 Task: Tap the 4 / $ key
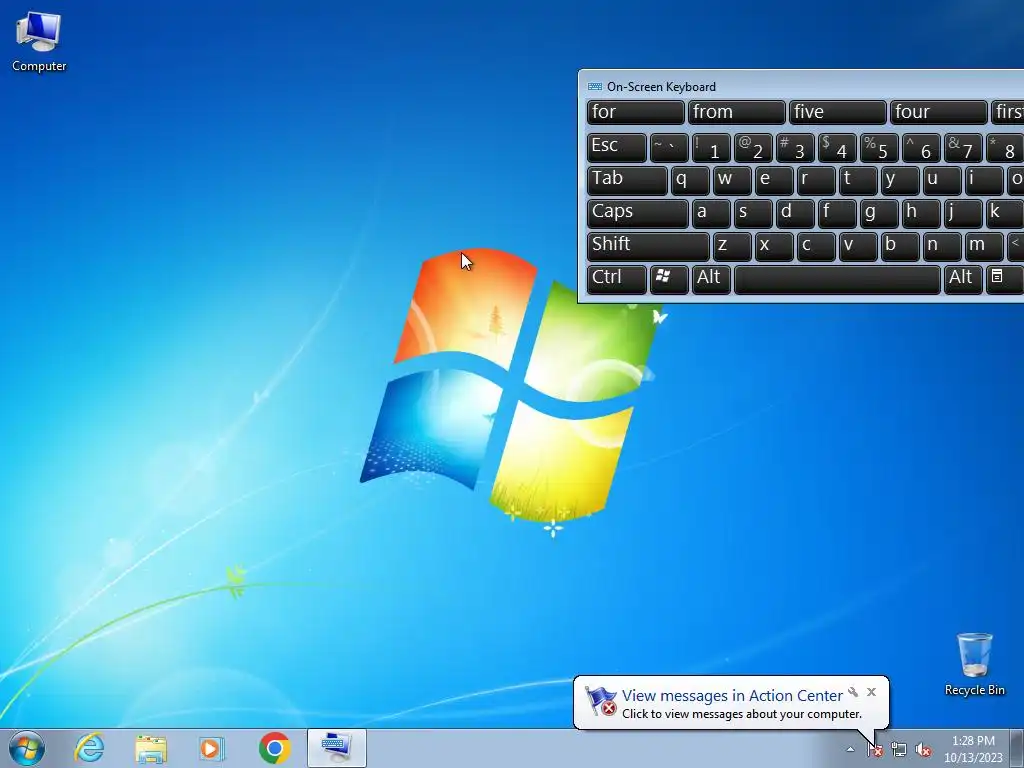pos(837,148)
